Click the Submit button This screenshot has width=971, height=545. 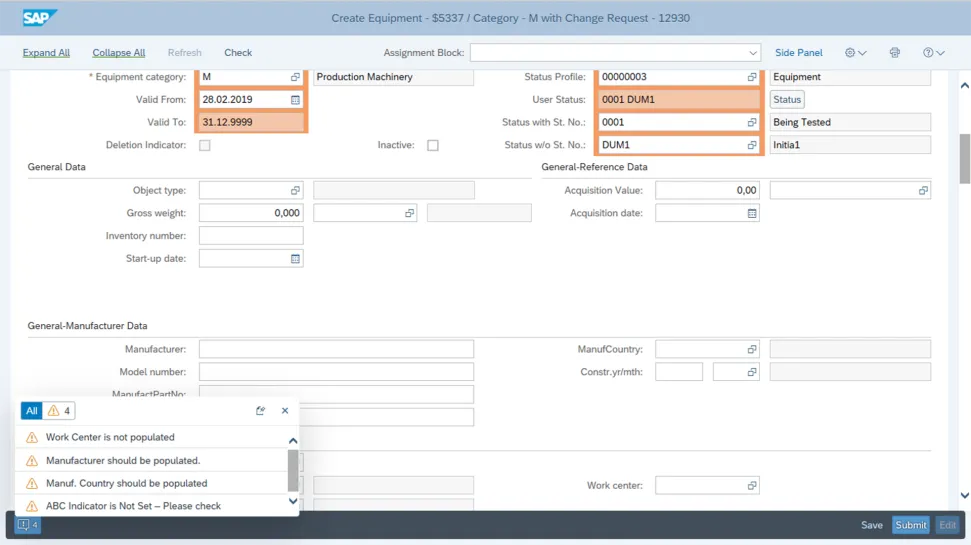tap(910, 525)
